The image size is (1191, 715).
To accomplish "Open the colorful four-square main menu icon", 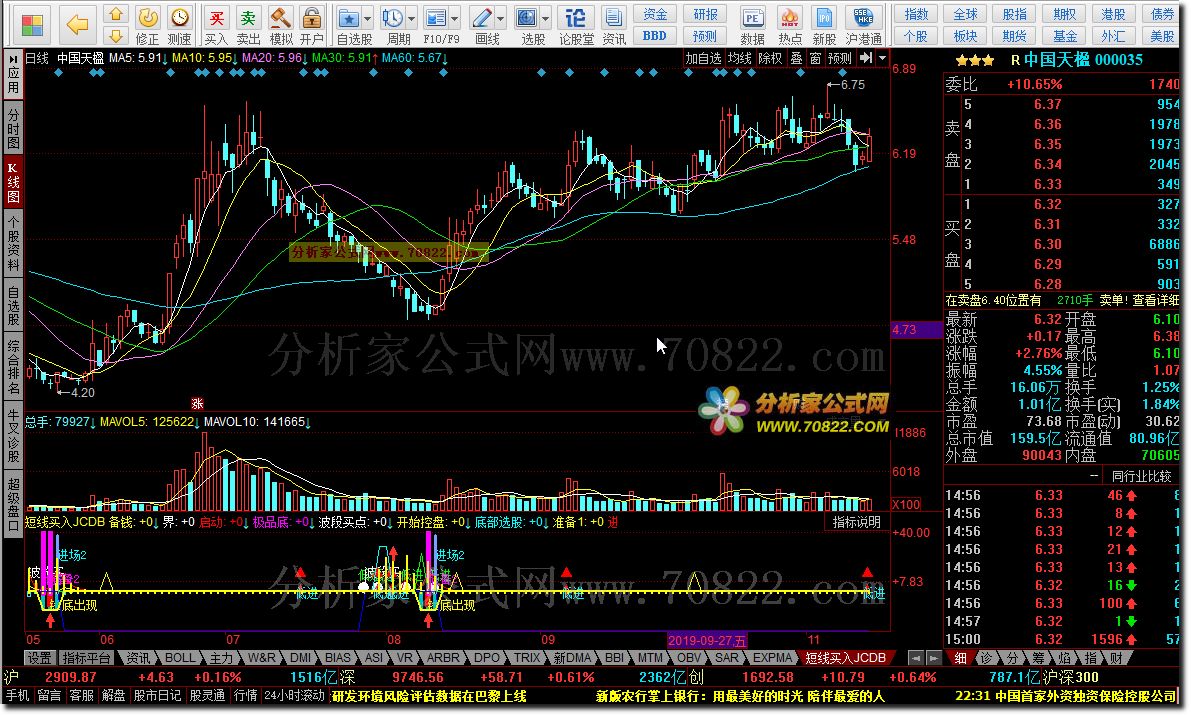I will (32, 26).
